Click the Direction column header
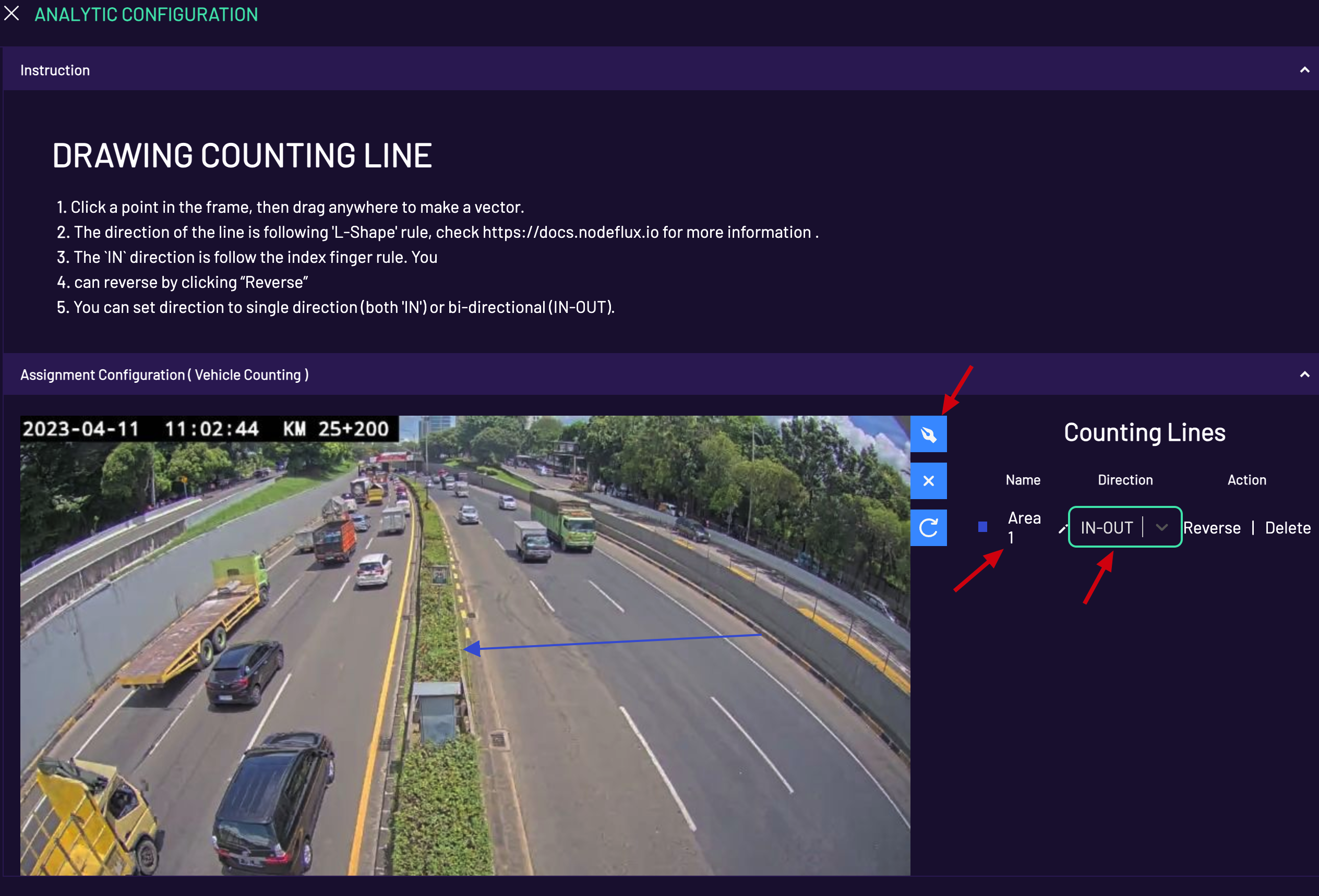1319x896 pixels. click(1125, 480)
